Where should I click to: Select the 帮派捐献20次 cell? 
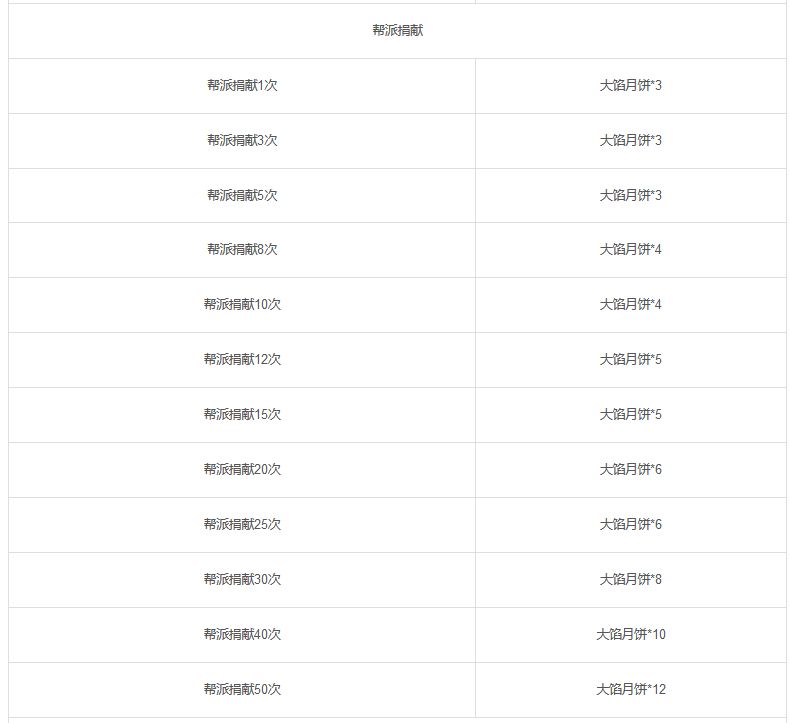pyautogui.click(x=242, y=470)
